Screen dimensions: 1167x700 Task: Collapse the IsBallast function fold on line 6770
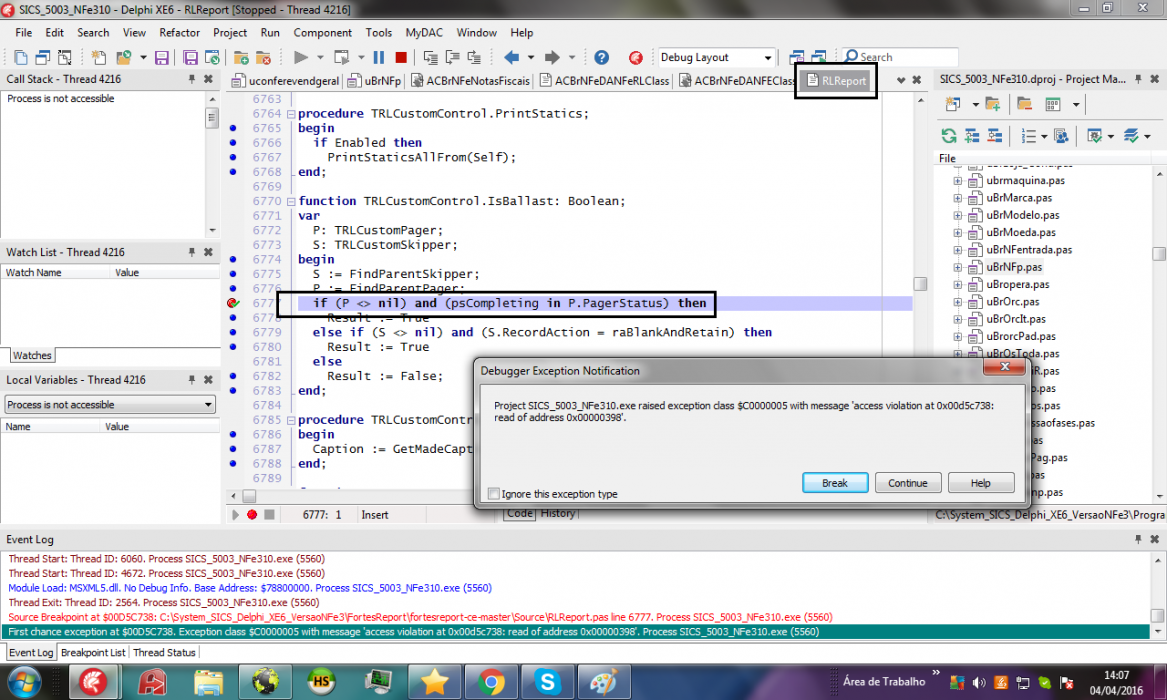click(291, 201)
